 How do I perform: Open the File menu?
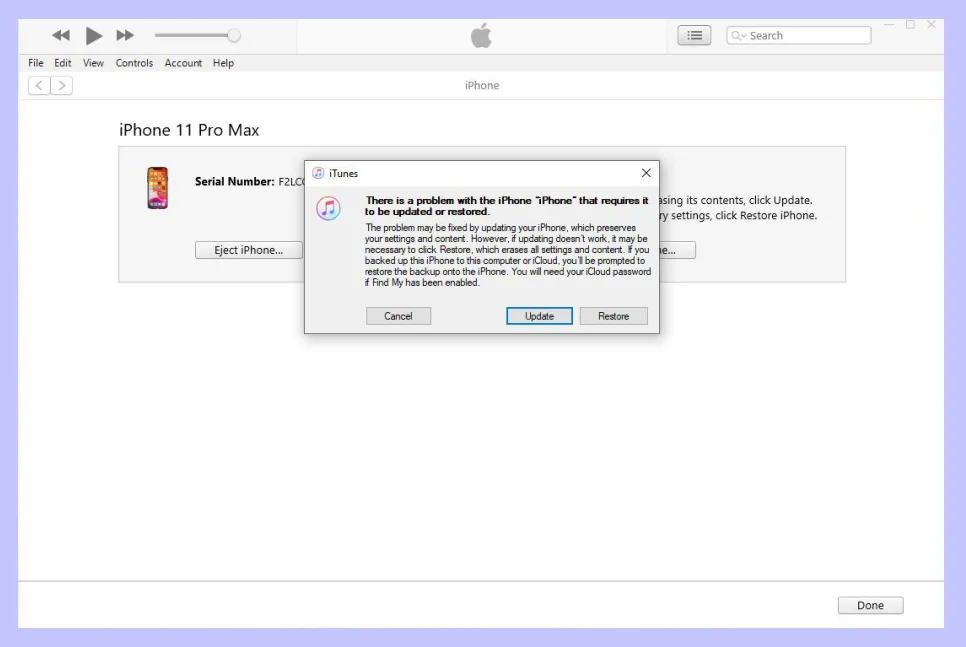click(36, 63)
